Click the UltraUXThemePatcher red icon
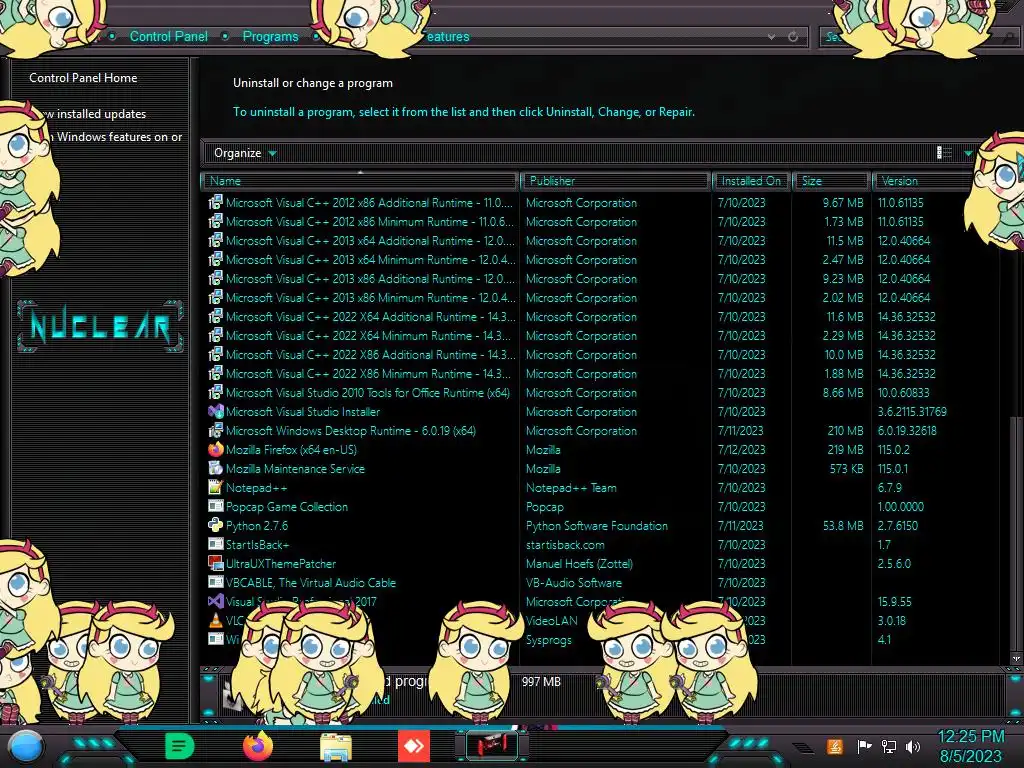Image resolution: width=1024 pixels, height=768 pixels. tap(216, 563)
